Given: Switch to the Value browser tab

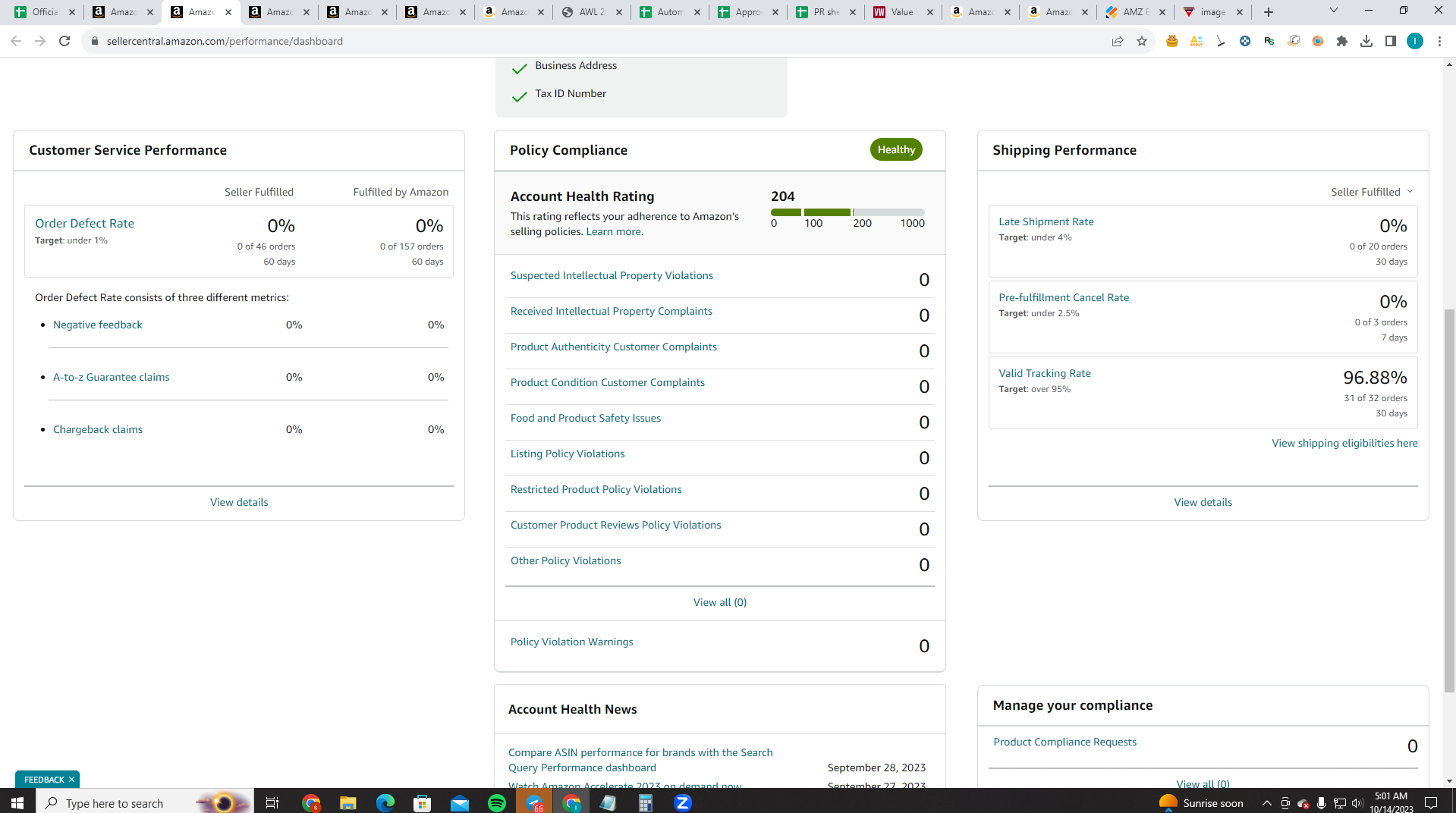Looking at the screenshot, I should 903,12.
